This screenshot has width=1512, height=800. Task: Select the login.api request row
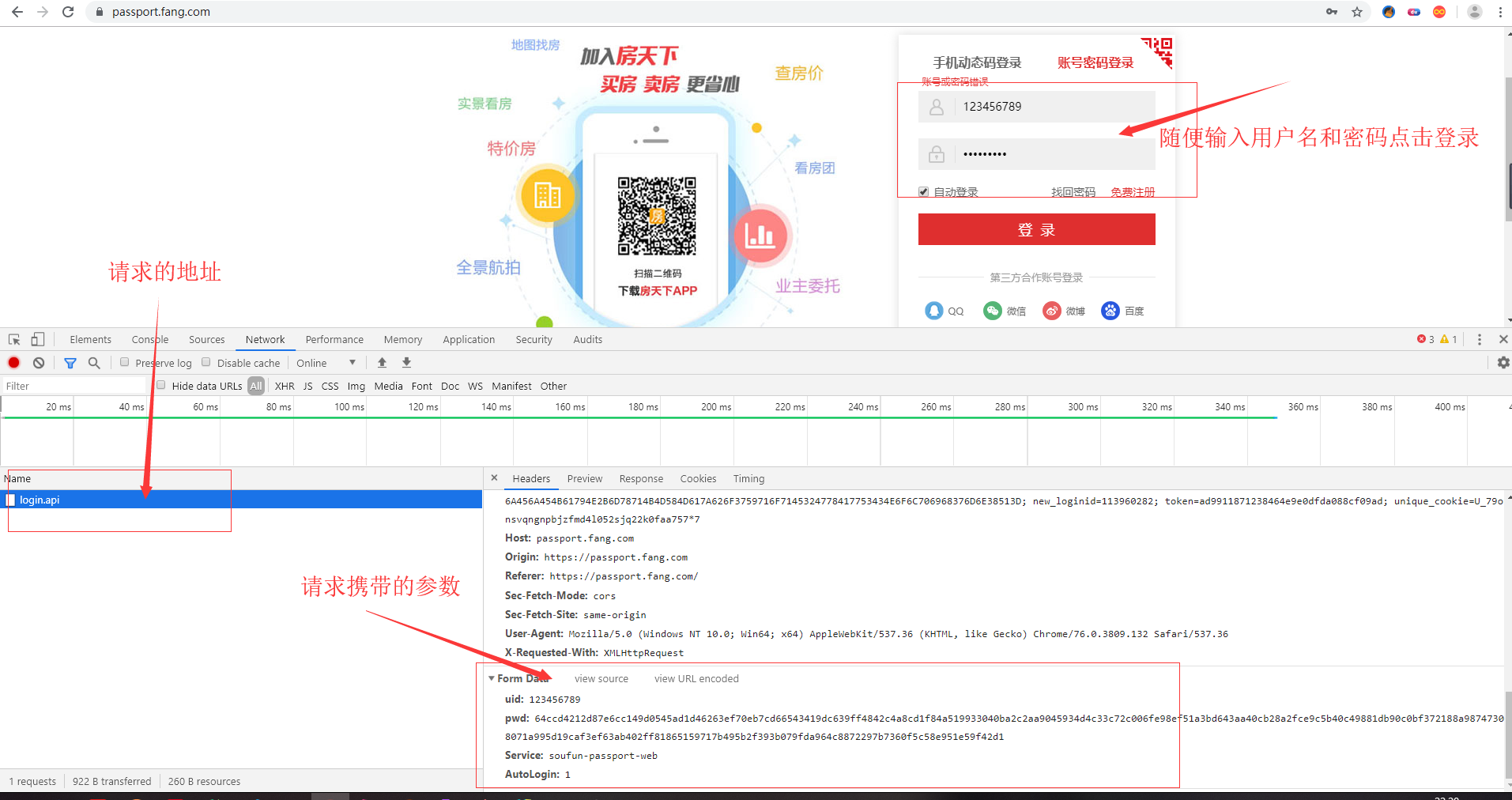(x=241, y=500)
